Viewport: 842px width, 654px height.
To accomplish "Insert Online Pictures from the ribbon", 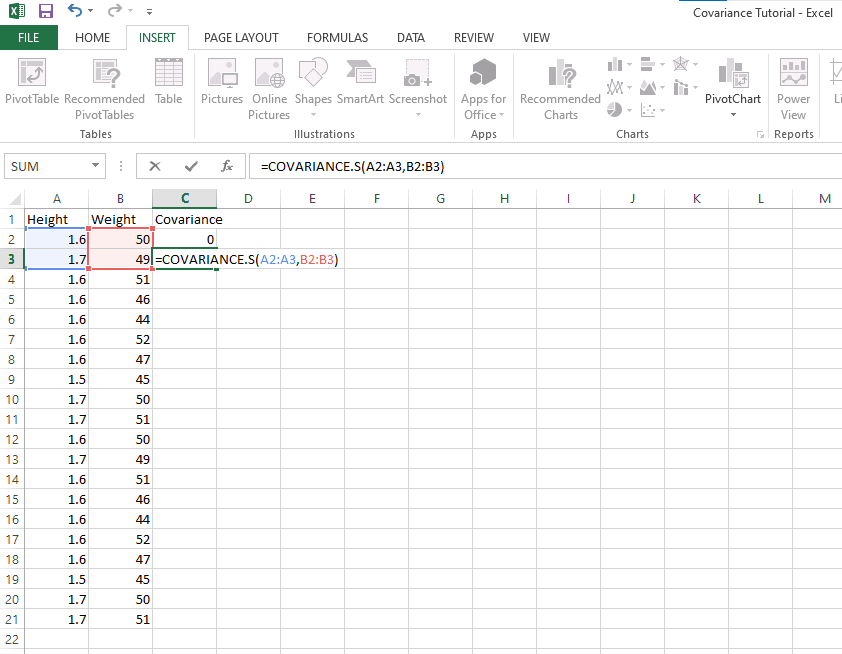I will [x=269, y=74].
